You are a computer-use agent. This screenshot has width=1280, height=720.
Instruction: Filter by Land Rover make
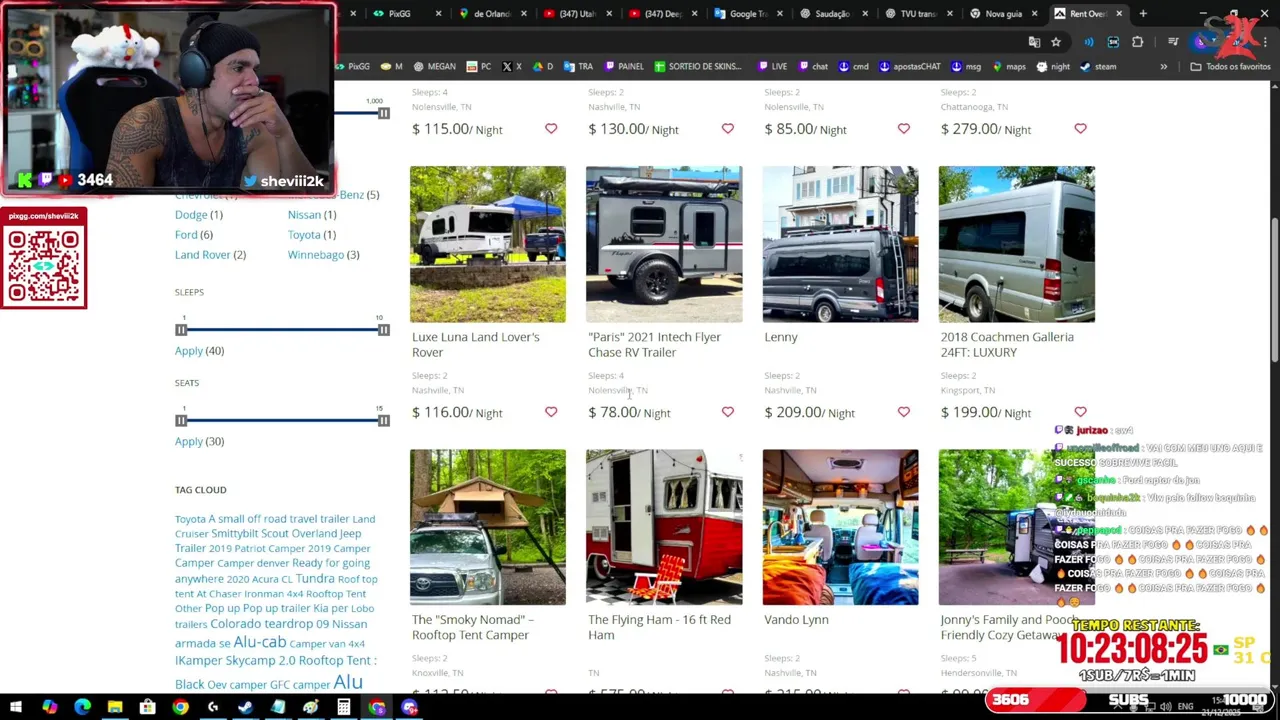203,254
